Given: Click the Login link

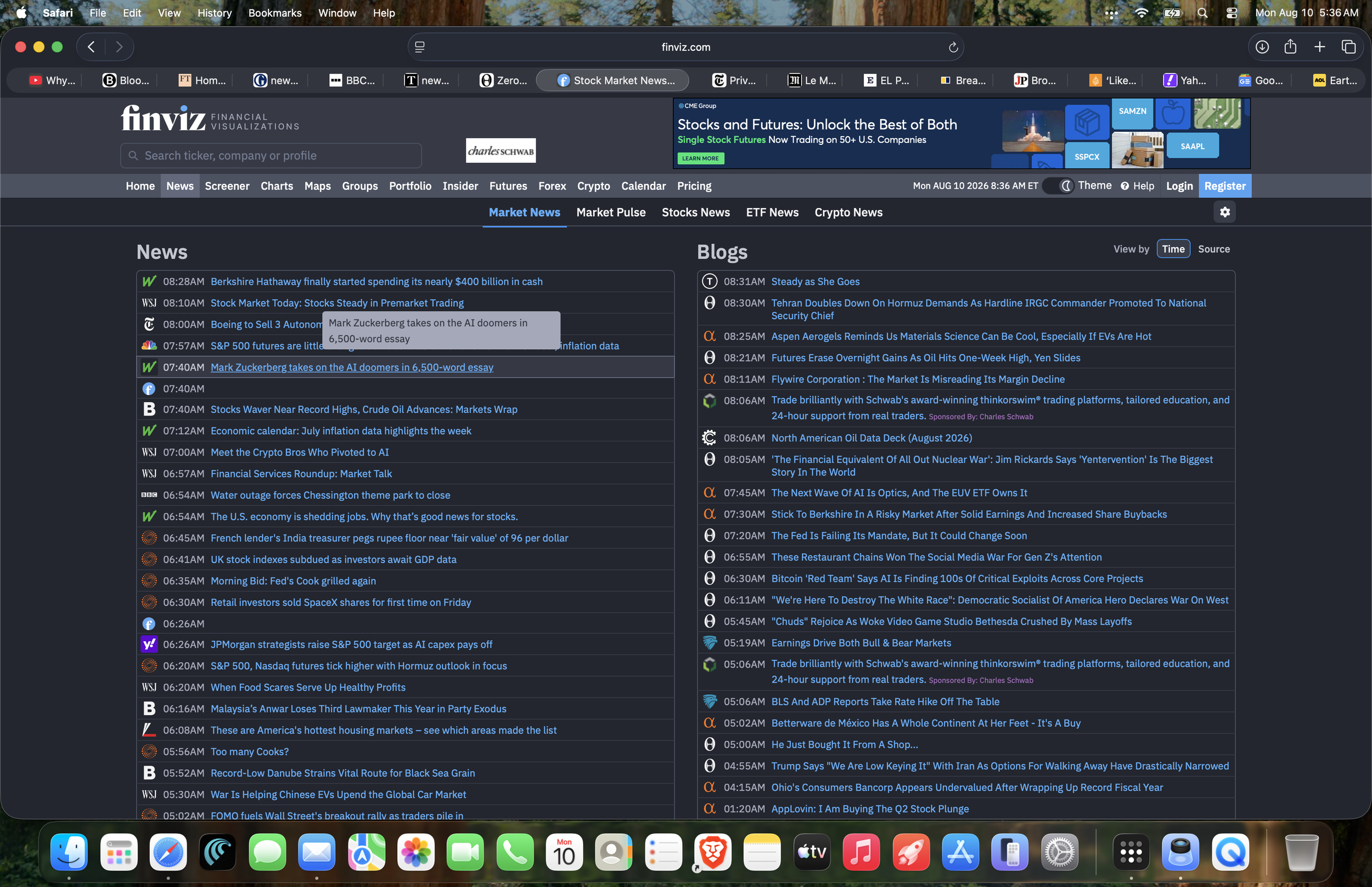Looking at the screenshot, I should (x=1179, y=186).
